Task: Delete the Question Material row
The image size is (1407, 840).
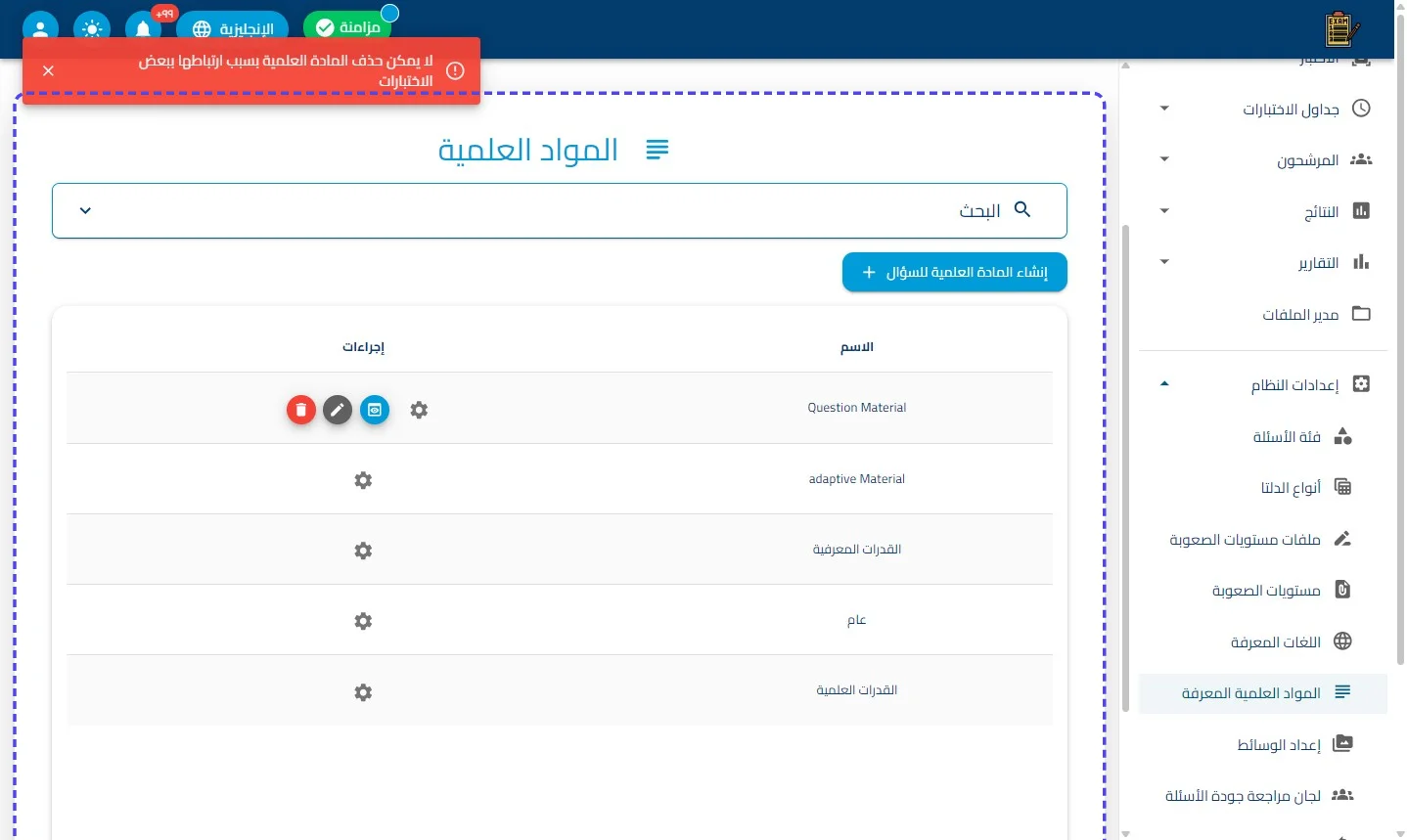Action: (301, 410)
